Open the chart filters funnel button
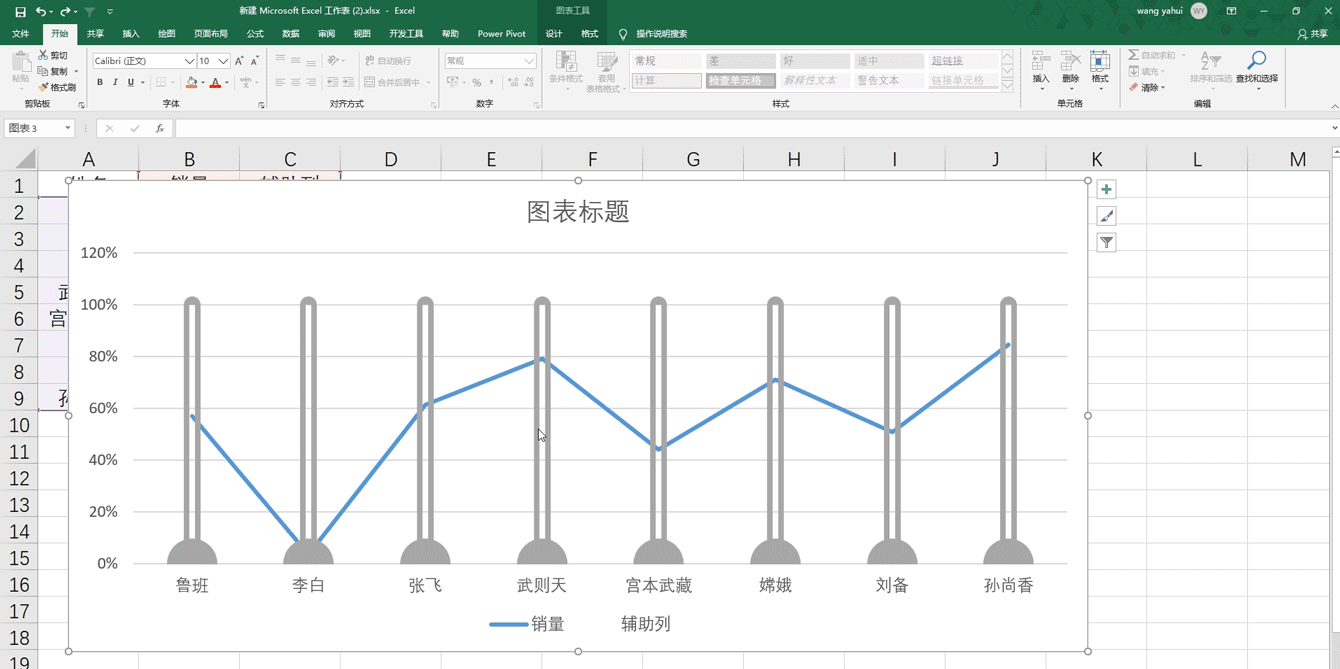The height and width of the screenshot is (669, 1340). [1106, 242]
